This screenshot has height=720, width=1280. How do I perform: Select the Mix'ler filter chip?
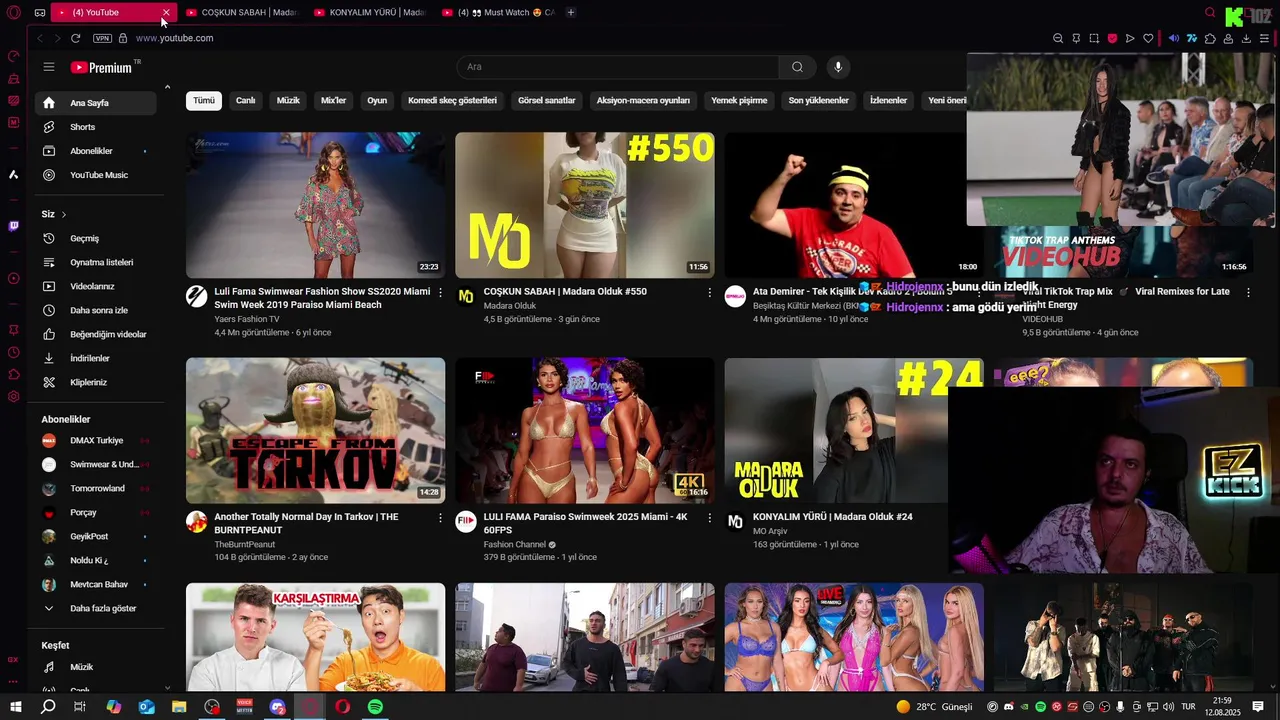coord(333,101)
